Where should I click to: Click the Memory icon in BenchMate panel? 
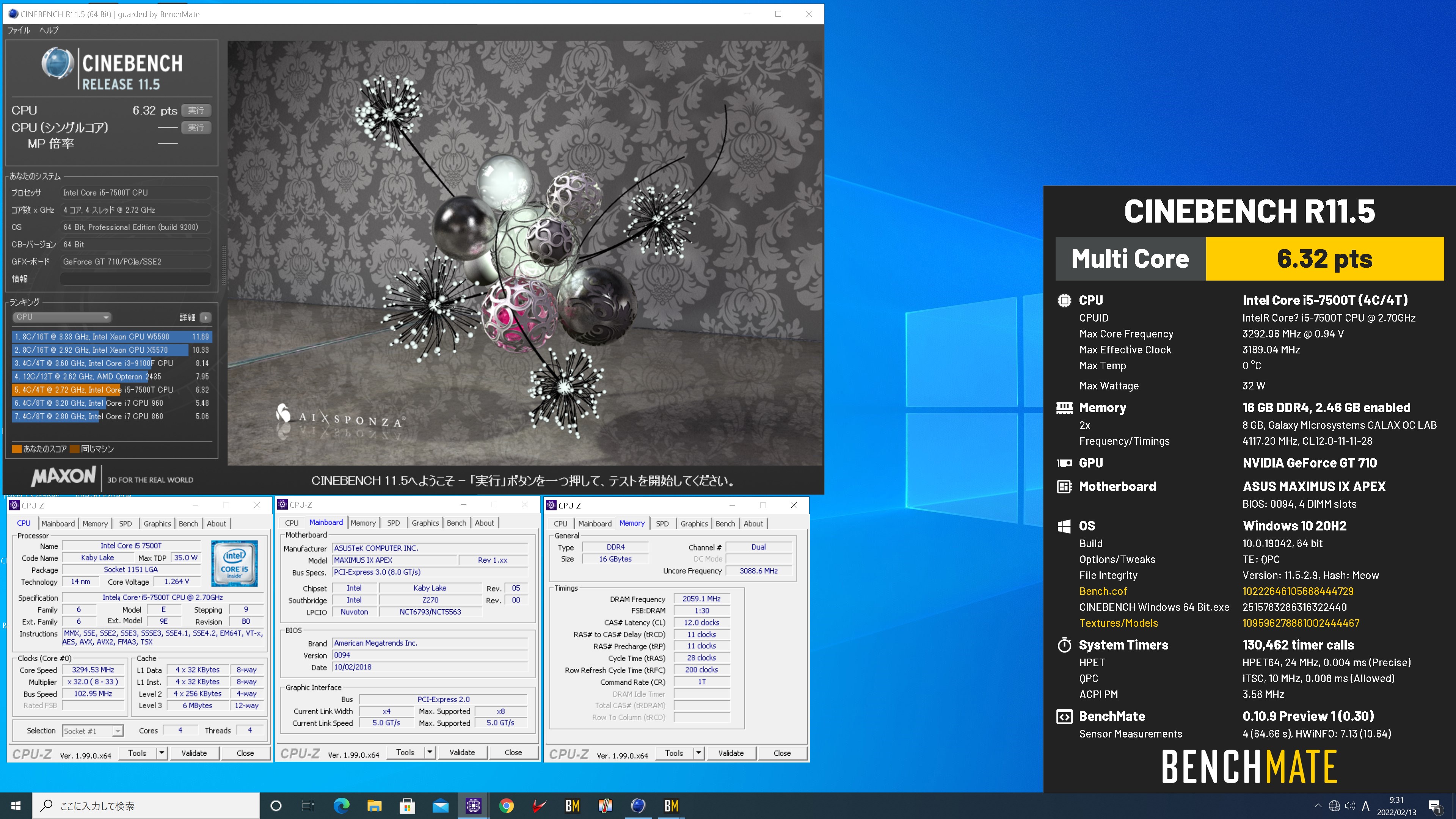coord(1064,408)
